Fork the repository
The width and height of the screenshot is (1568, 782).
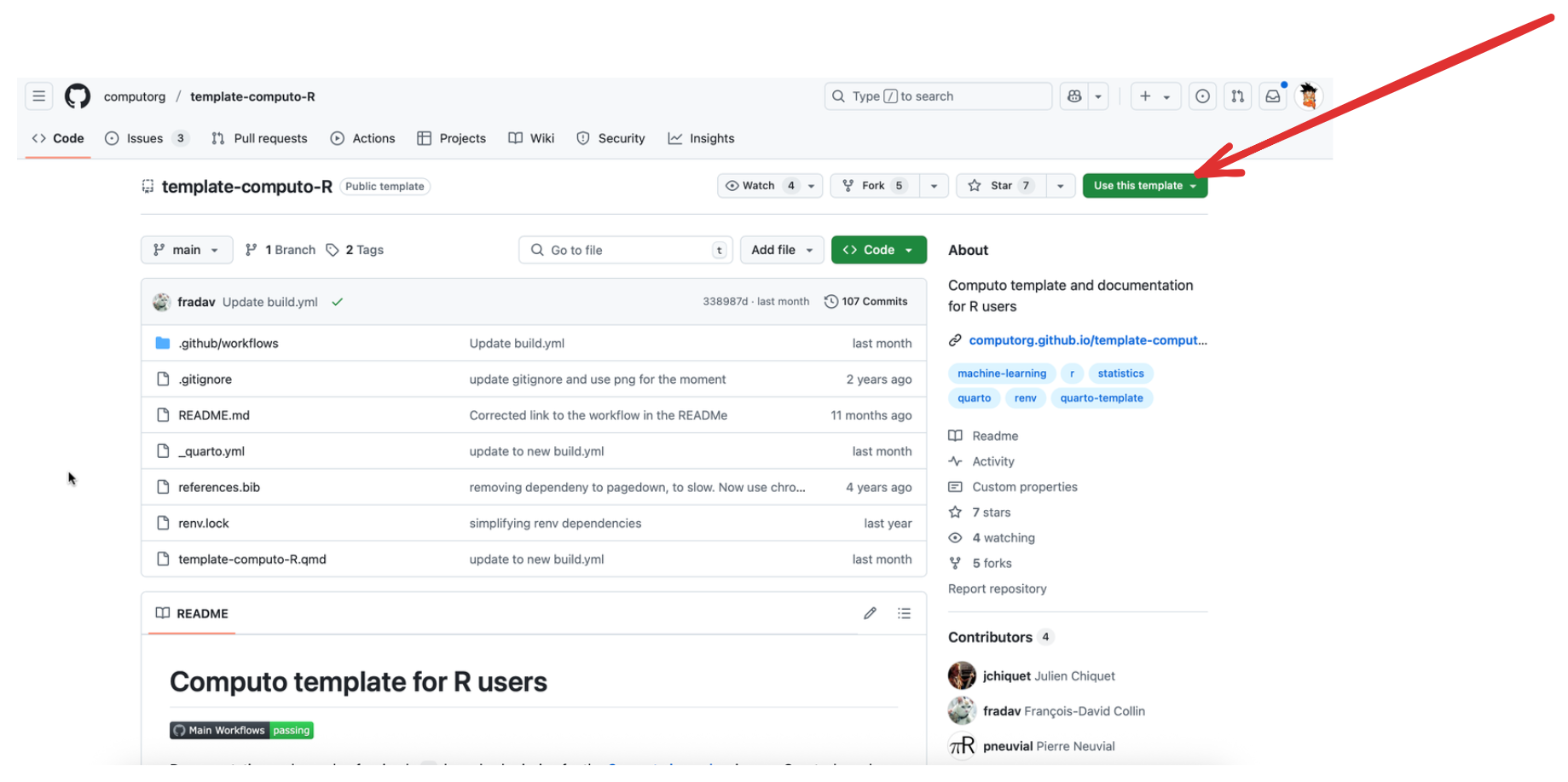(x=875, y=185)
